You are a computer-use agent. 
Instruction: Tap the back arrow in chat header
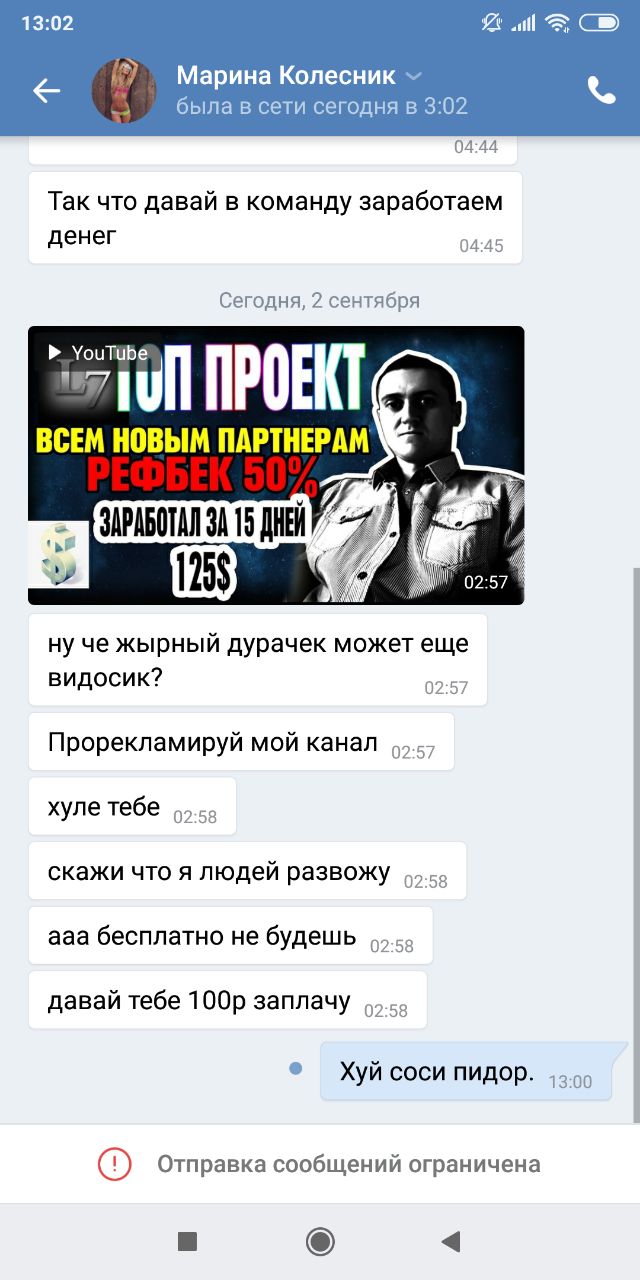[x=47, y=91]
